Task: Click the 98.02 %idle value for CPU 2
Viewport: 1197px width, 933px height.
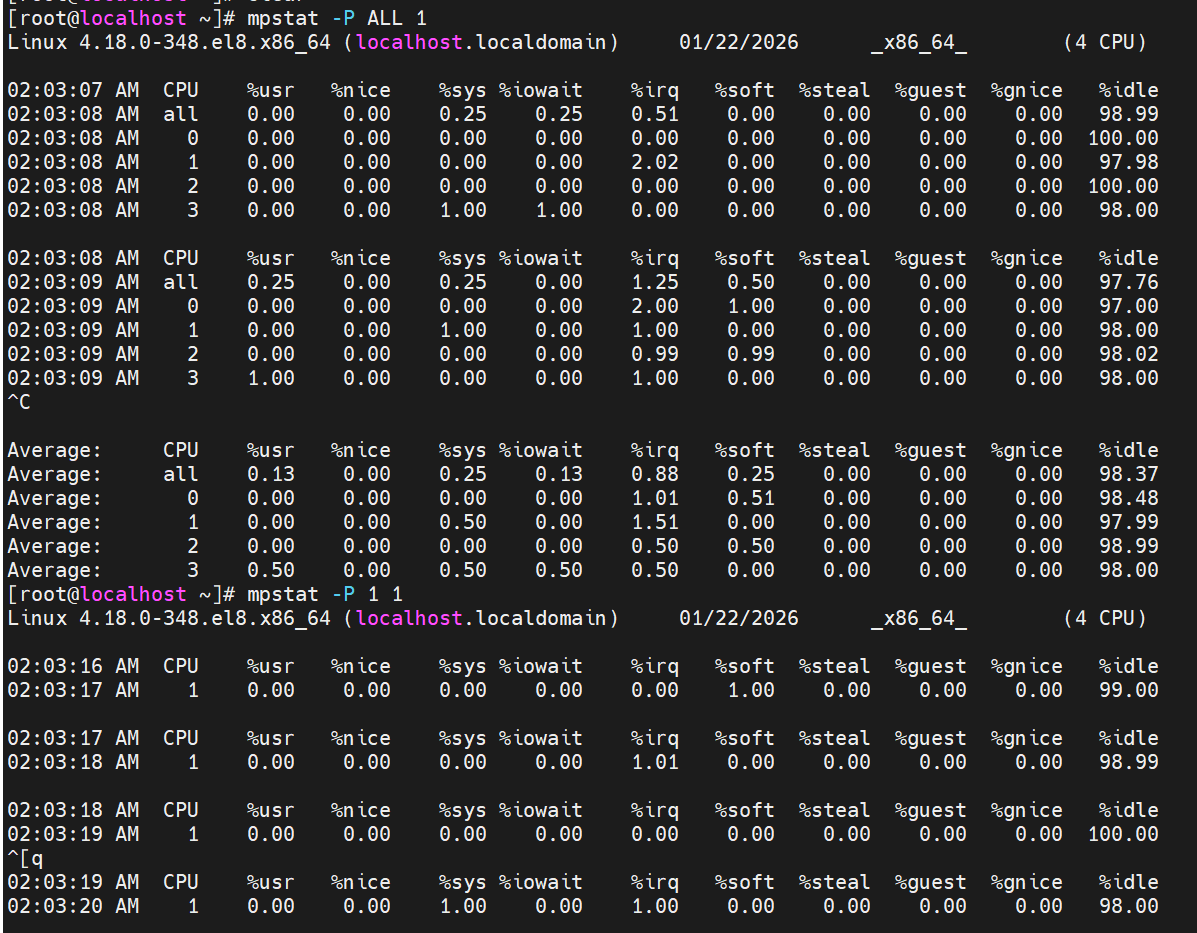Action: [x=1128, y=354]
